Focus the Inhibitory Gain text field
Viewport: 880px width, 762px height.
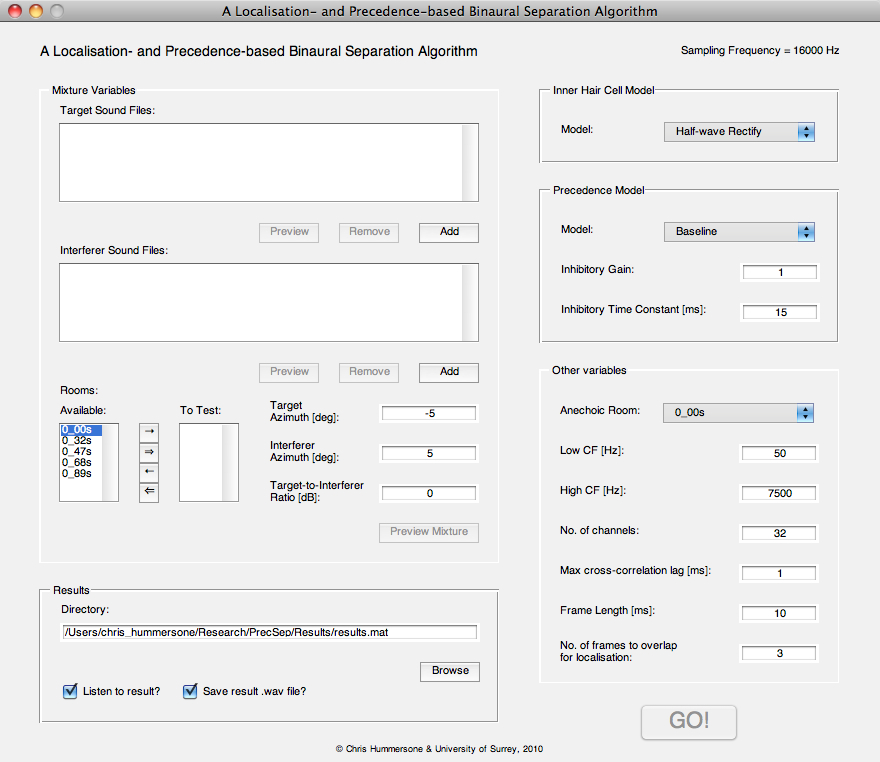coord(780,273)
